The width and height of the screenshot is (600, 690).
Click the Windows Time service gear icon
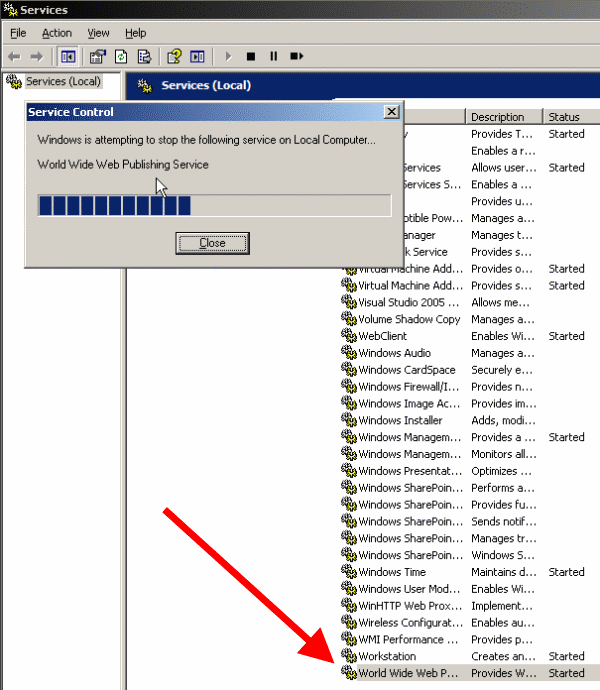[x=349, y=571]
